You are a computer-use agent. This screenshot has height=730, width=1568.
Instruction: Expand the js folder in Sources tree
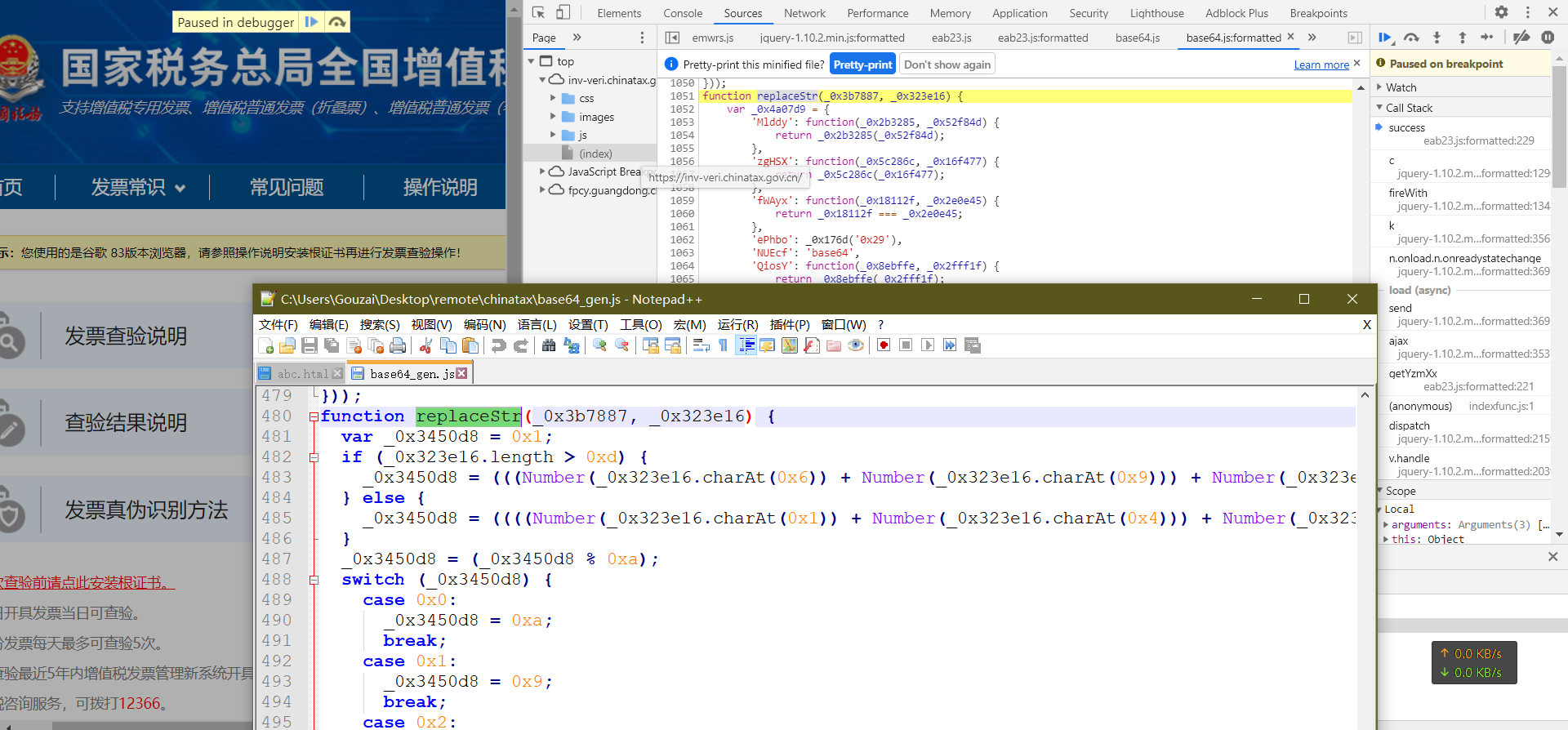click(x=553, y=135)
